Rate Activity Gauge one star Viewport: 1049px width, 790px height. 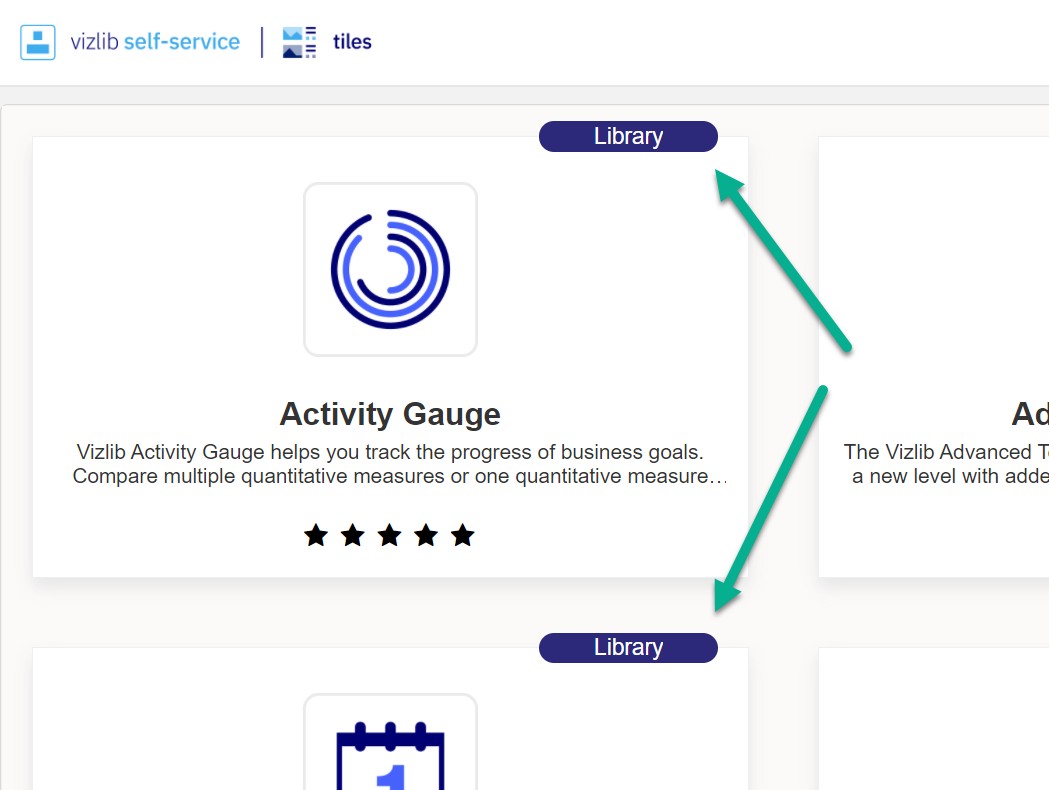point(316,535)
